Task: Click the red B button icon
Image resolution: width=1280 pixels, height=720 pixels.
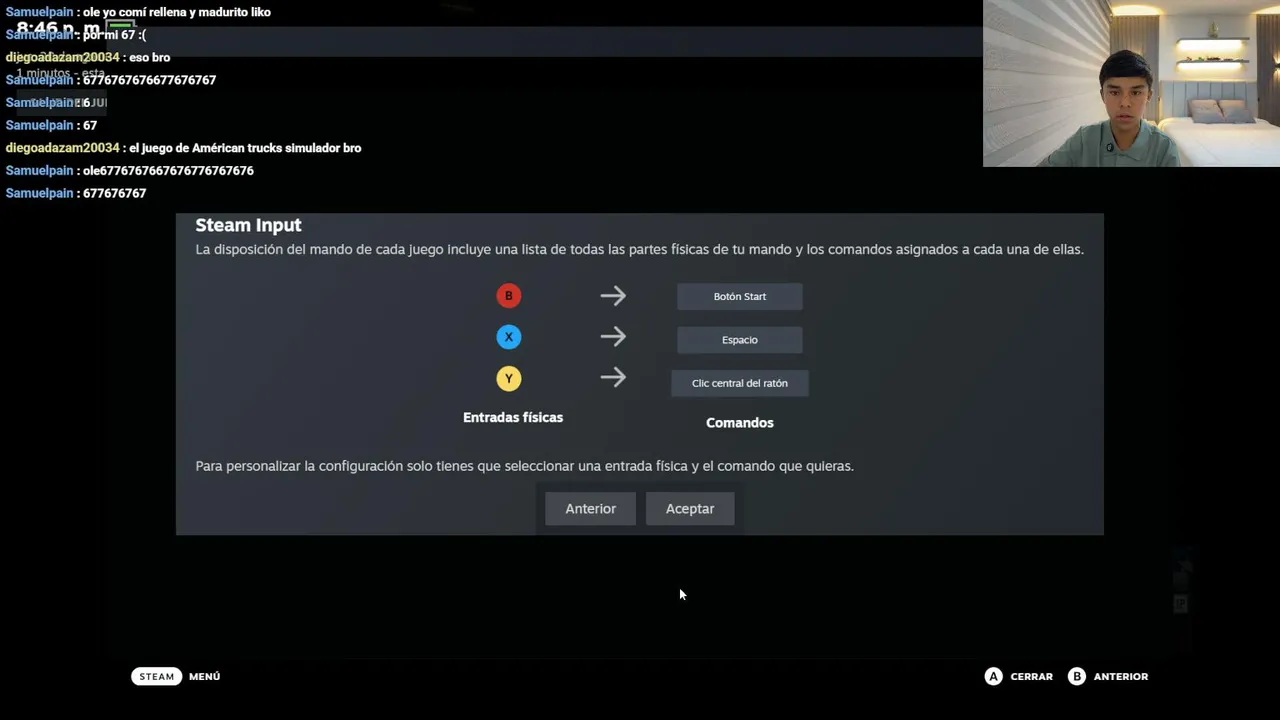Action: tap(509, 296)
